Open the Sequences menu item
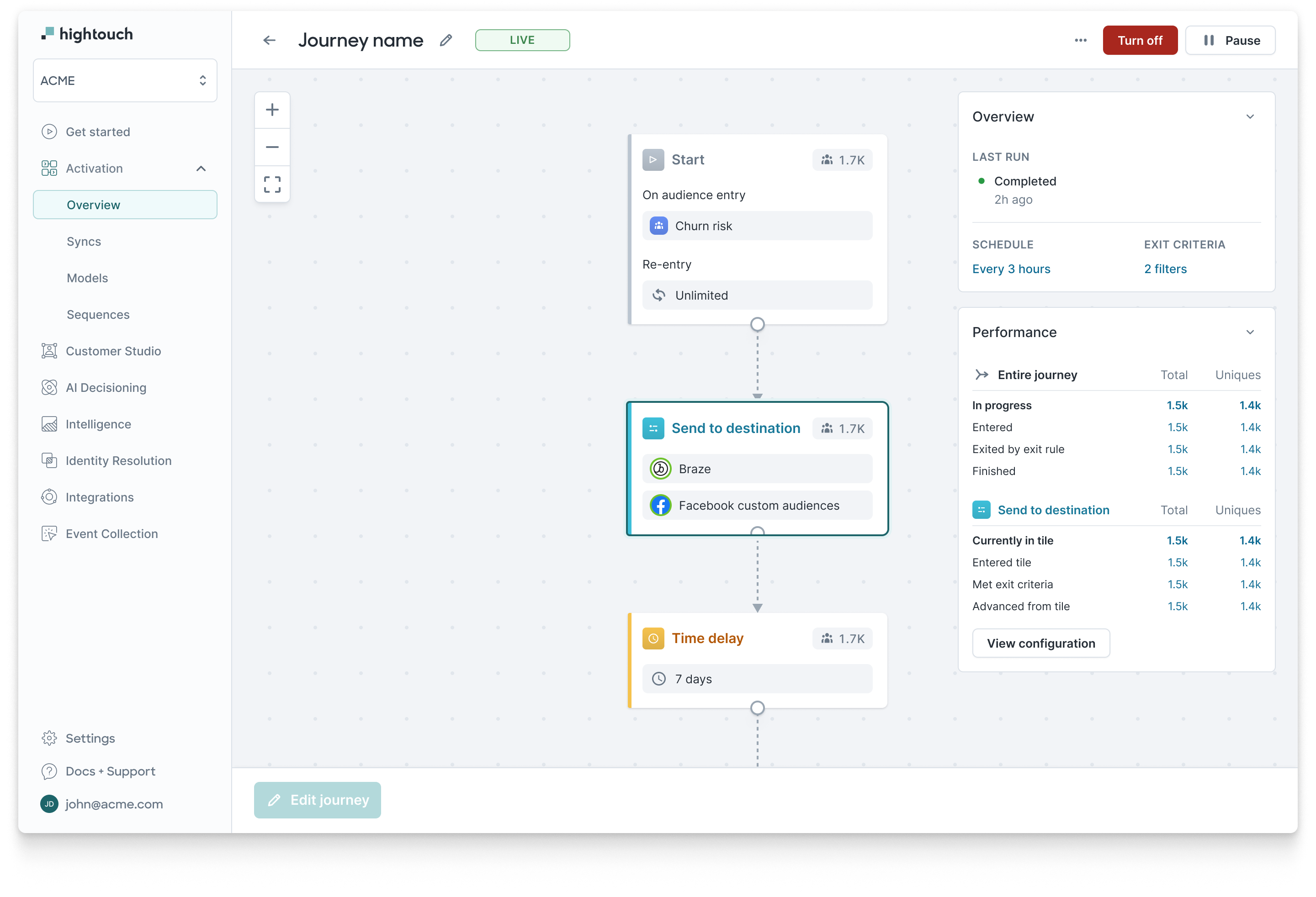Image resolution: width=1316 pixels, height=897 pixels. [98, 315]
